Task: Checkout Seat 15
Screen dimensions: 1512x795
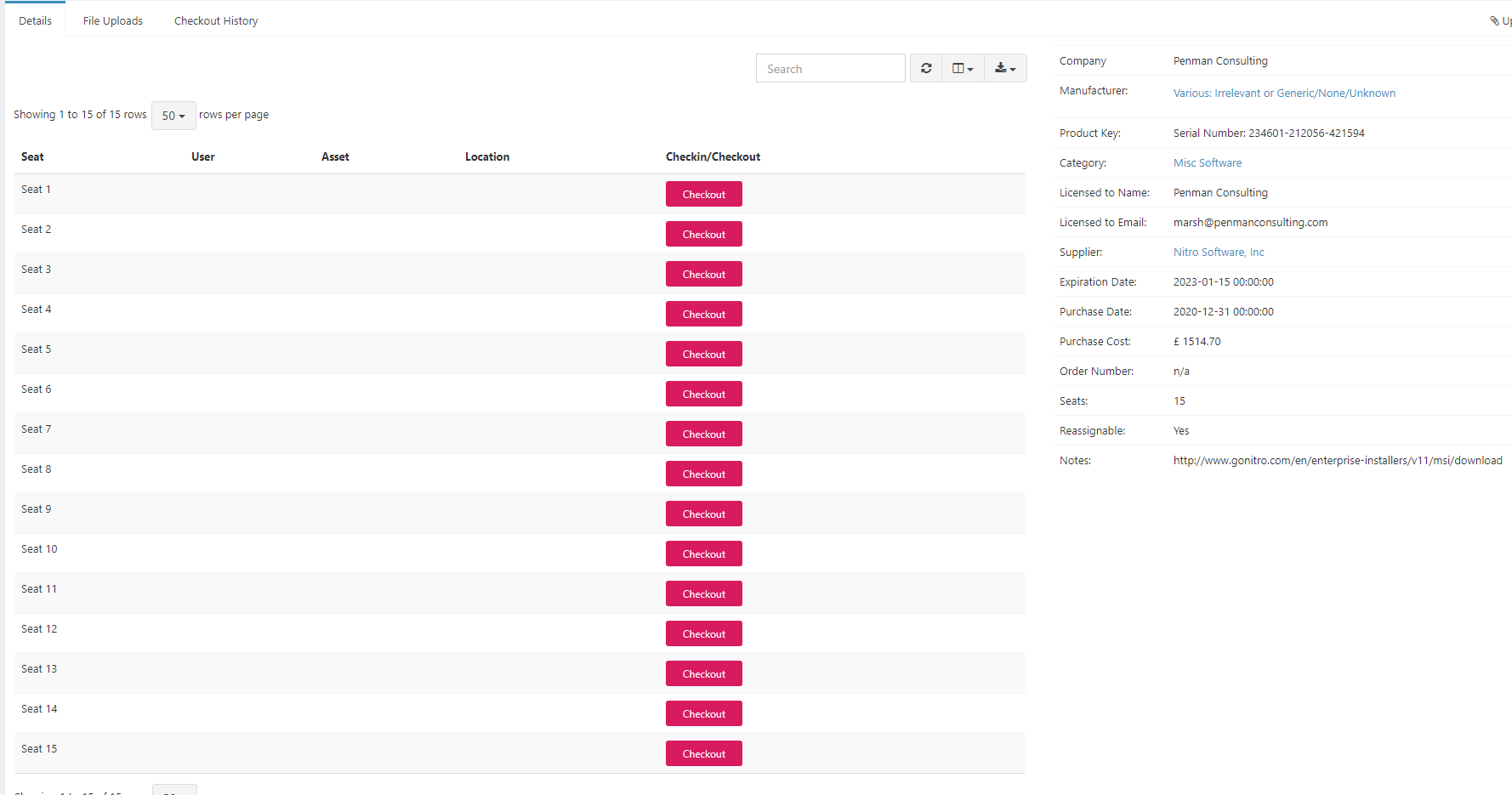Action: click(x=703, y=753)
